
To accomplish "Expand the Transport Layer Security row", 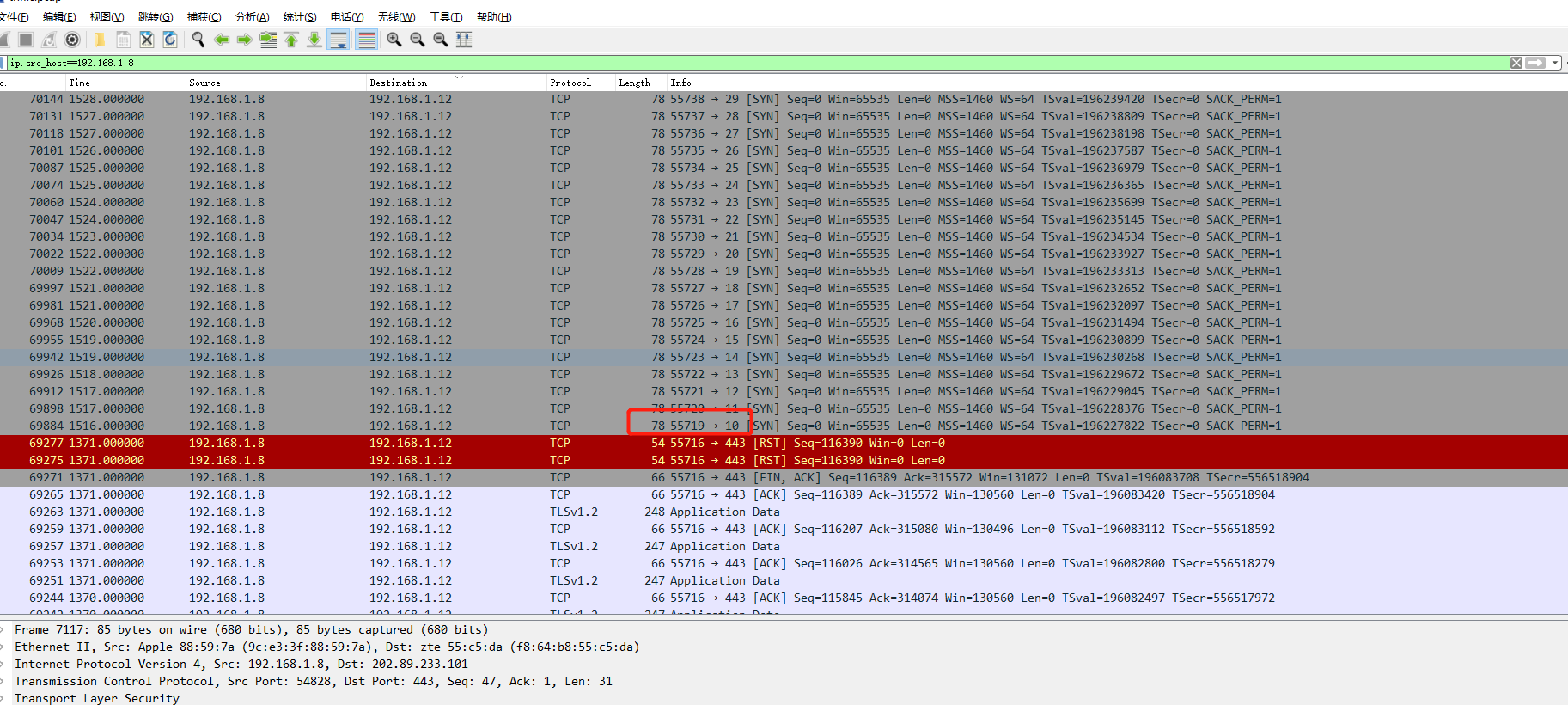I will (4, 699).
